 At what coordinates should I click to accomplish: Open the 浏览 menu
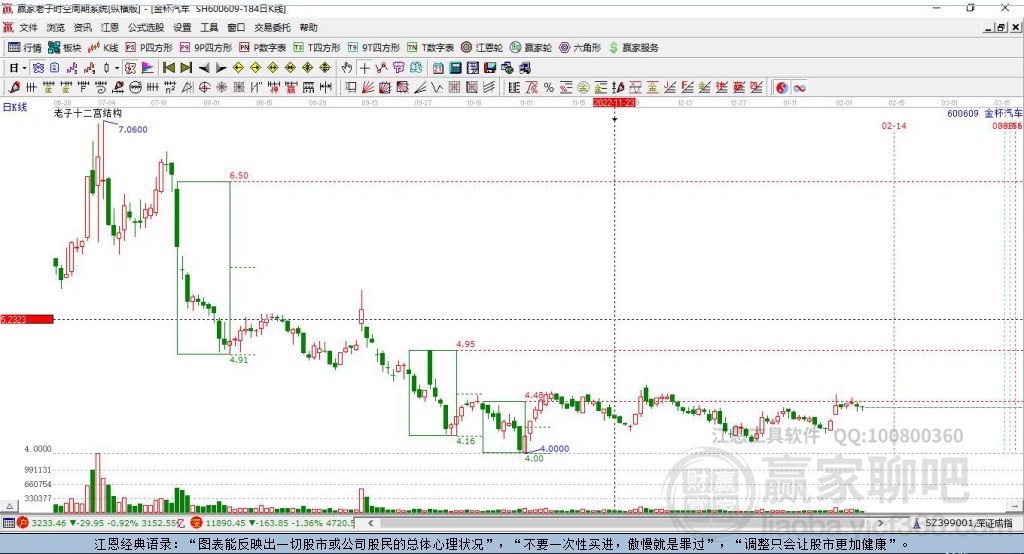(x=56, y=27)
